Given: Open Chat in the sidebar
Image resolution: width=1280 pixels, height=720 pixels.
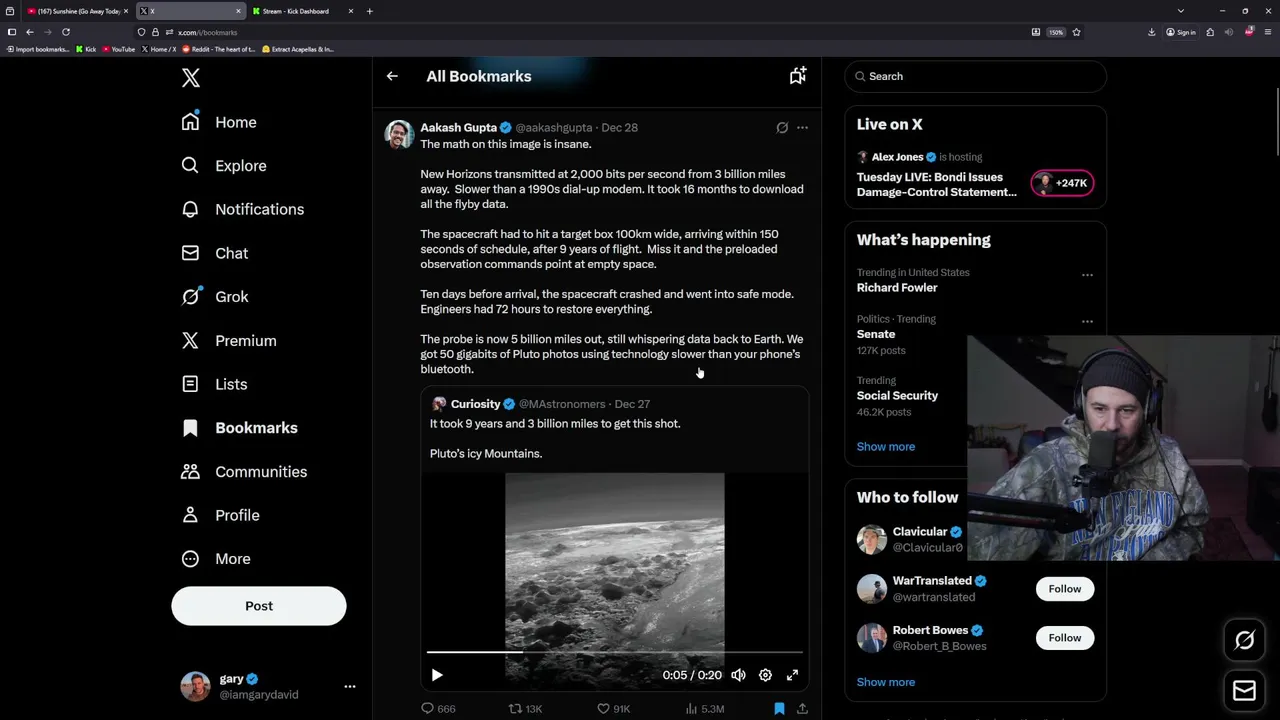Looking at the screenshot, I should [x=214, y=253].
